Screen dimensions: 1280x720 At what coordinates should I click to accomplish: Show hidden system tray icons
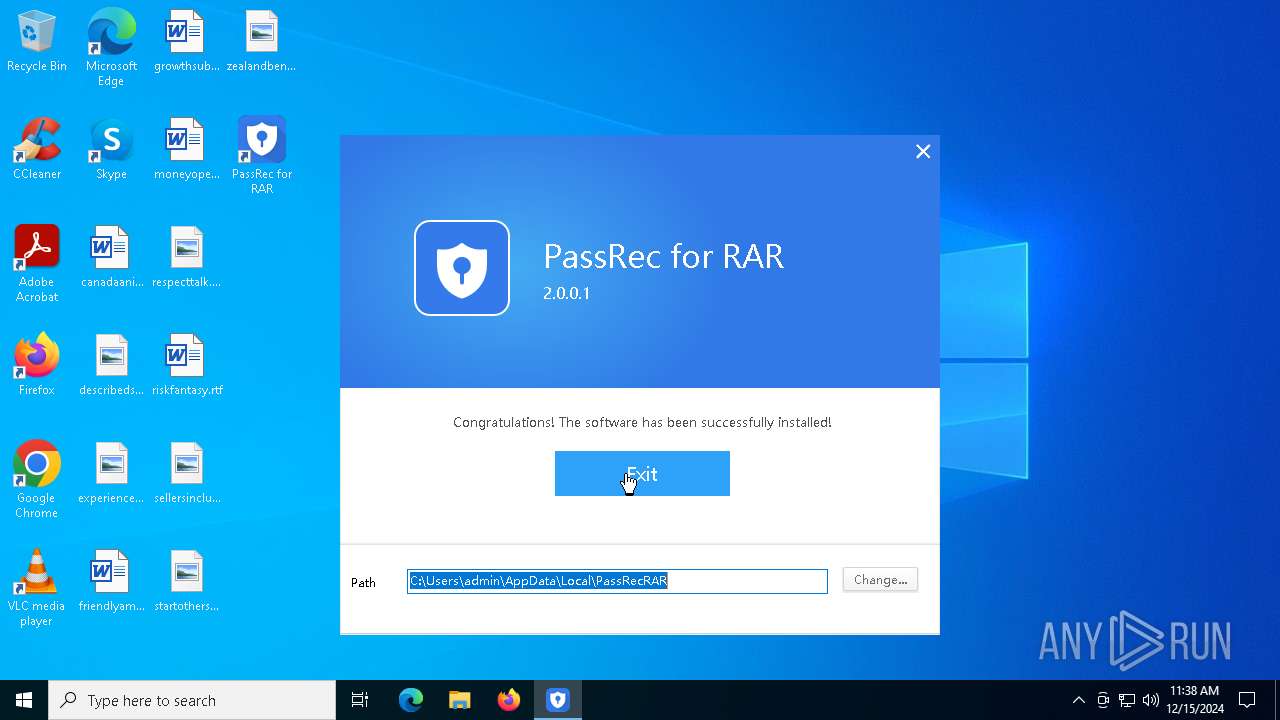click(x=1078, y=700)
